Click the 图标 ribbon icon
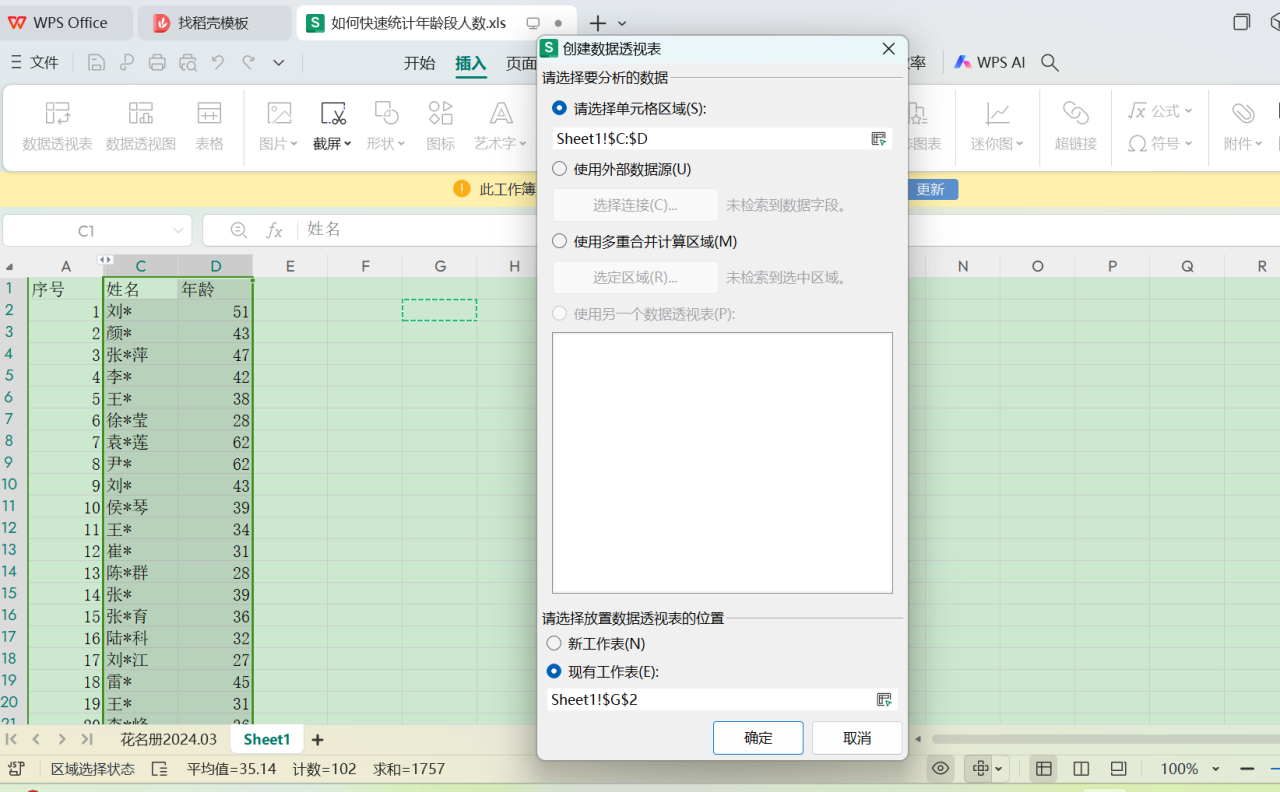This screenshot has width=1280, height=792. [440, 124]
